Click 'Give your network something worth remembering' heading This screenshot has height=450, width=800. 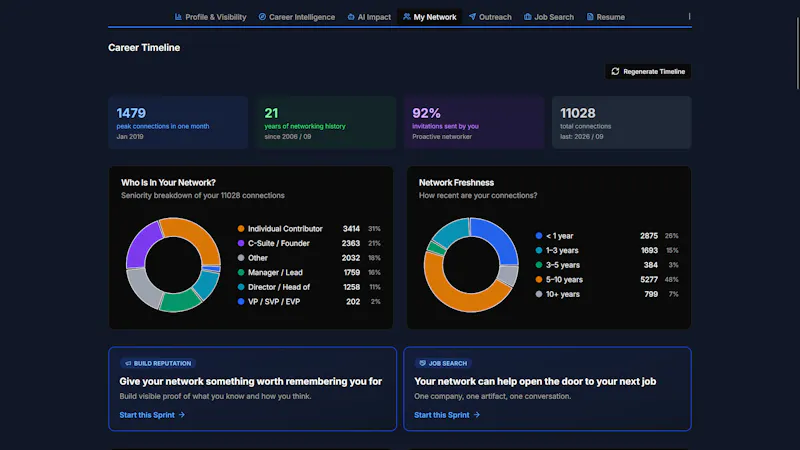(251, 381)
